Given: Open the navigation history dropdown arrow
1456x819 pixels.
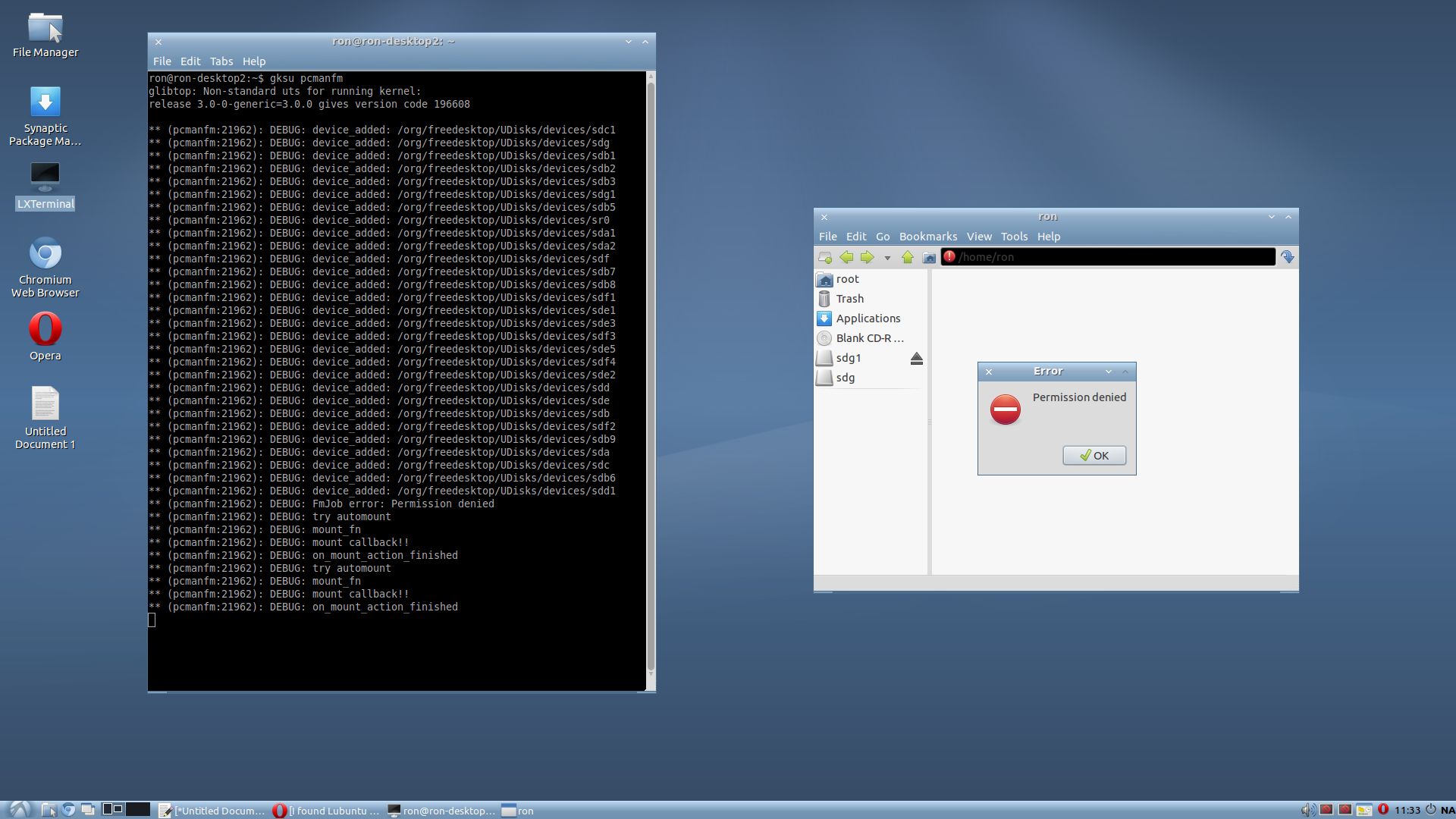Looking at the screenshot, I should coord(887,258).
